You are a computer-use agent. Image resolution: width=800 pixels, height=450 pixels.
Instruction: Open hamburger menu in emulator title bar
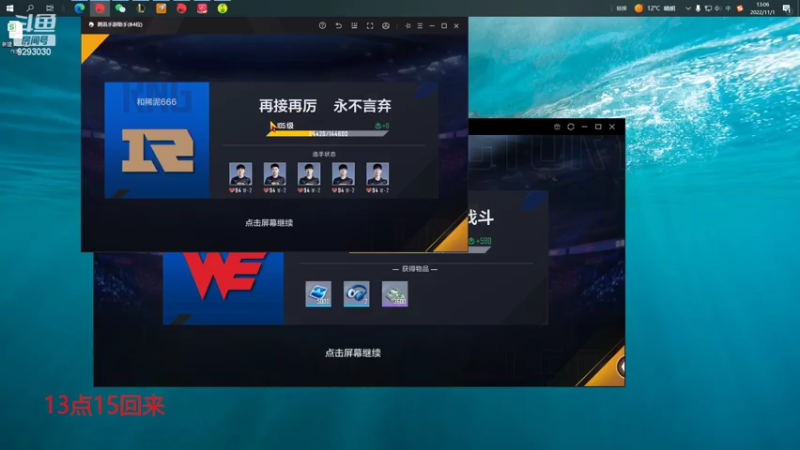[x=420, y=26]
